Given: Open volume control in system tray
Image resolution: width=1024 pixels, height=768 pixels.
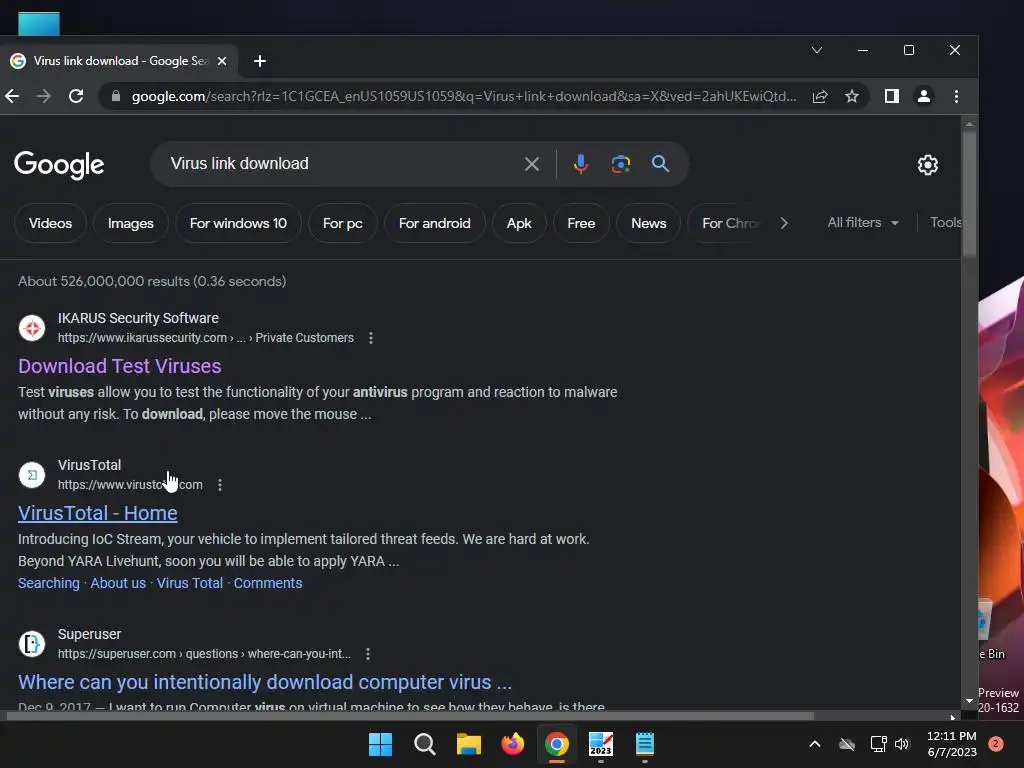Looking at the screenshot, I should [902, 744].
